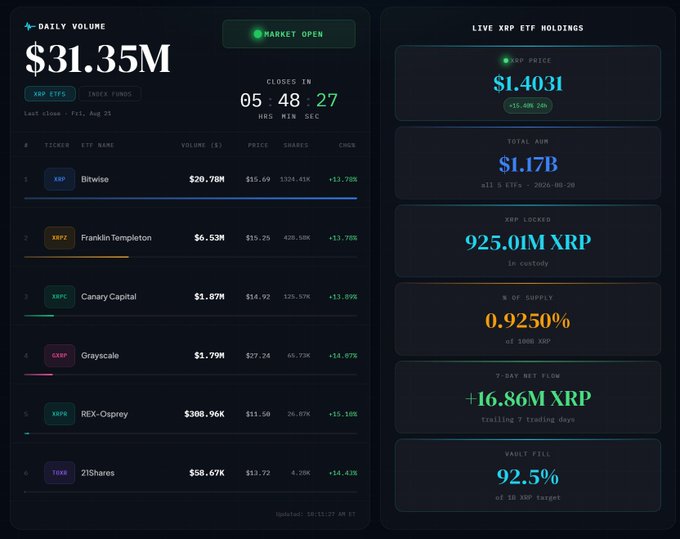The image size is (680, 539).
Task: Click the $27.24 Grayscale price
Action: click(258, 356)
